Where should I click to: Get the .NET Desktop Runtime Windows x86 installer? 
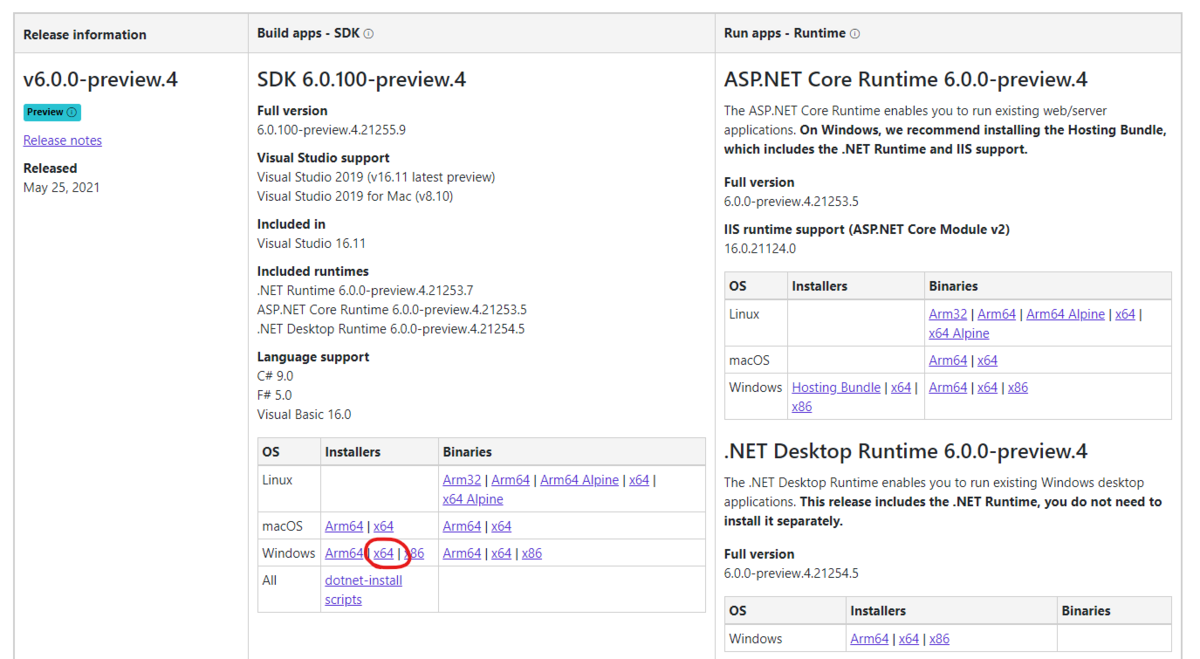click(940, 639)
